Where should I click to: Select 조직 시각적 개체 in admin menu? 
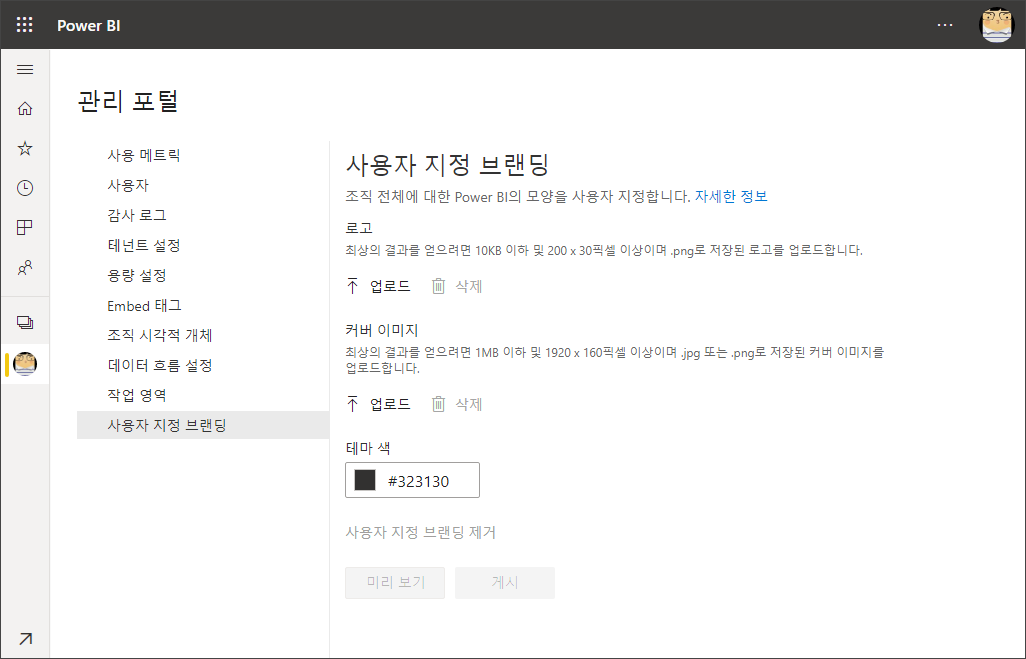point(160,336)
